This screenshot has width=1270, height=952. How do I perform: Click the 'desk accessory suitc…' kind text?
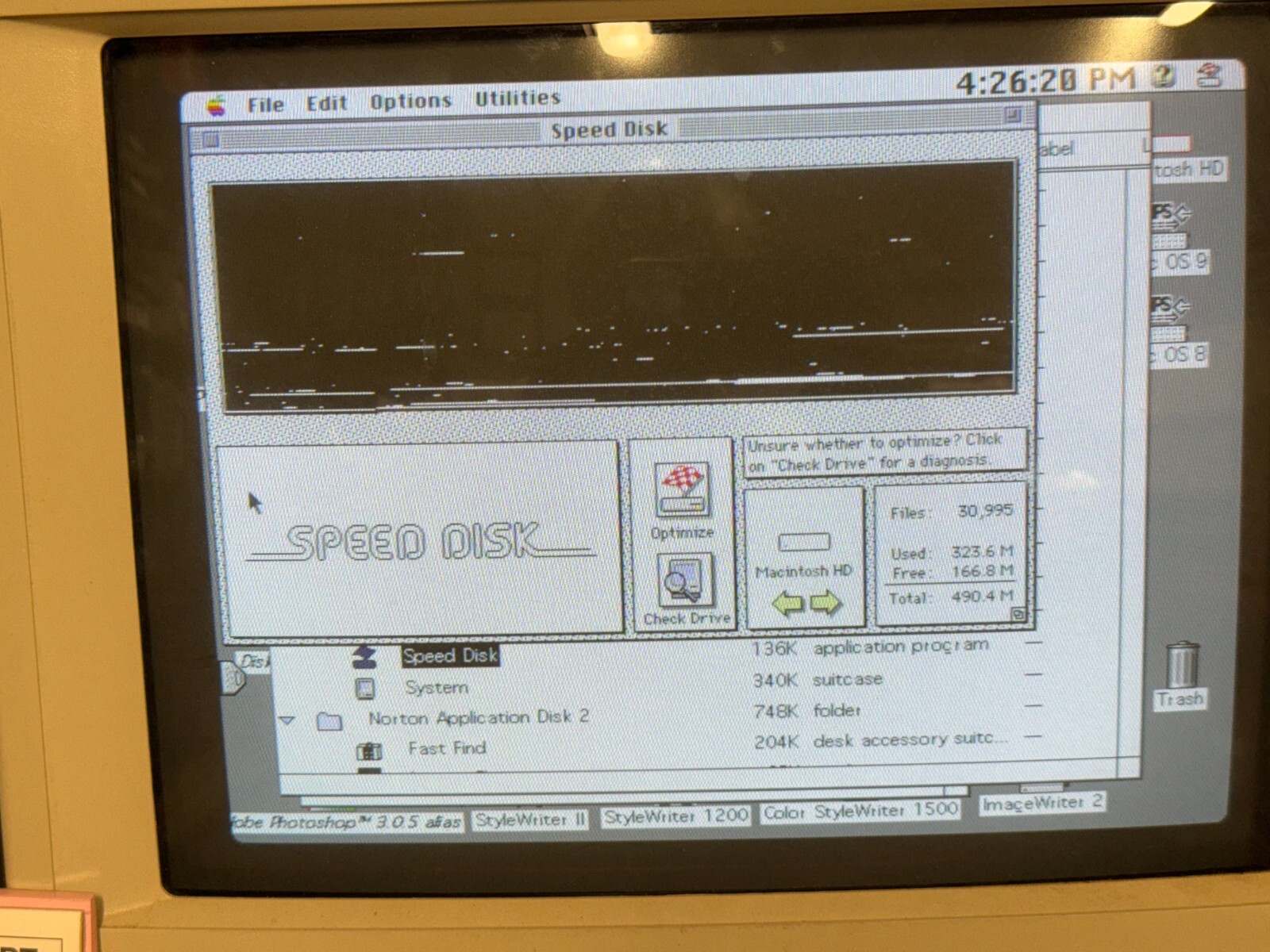(910, 739)
